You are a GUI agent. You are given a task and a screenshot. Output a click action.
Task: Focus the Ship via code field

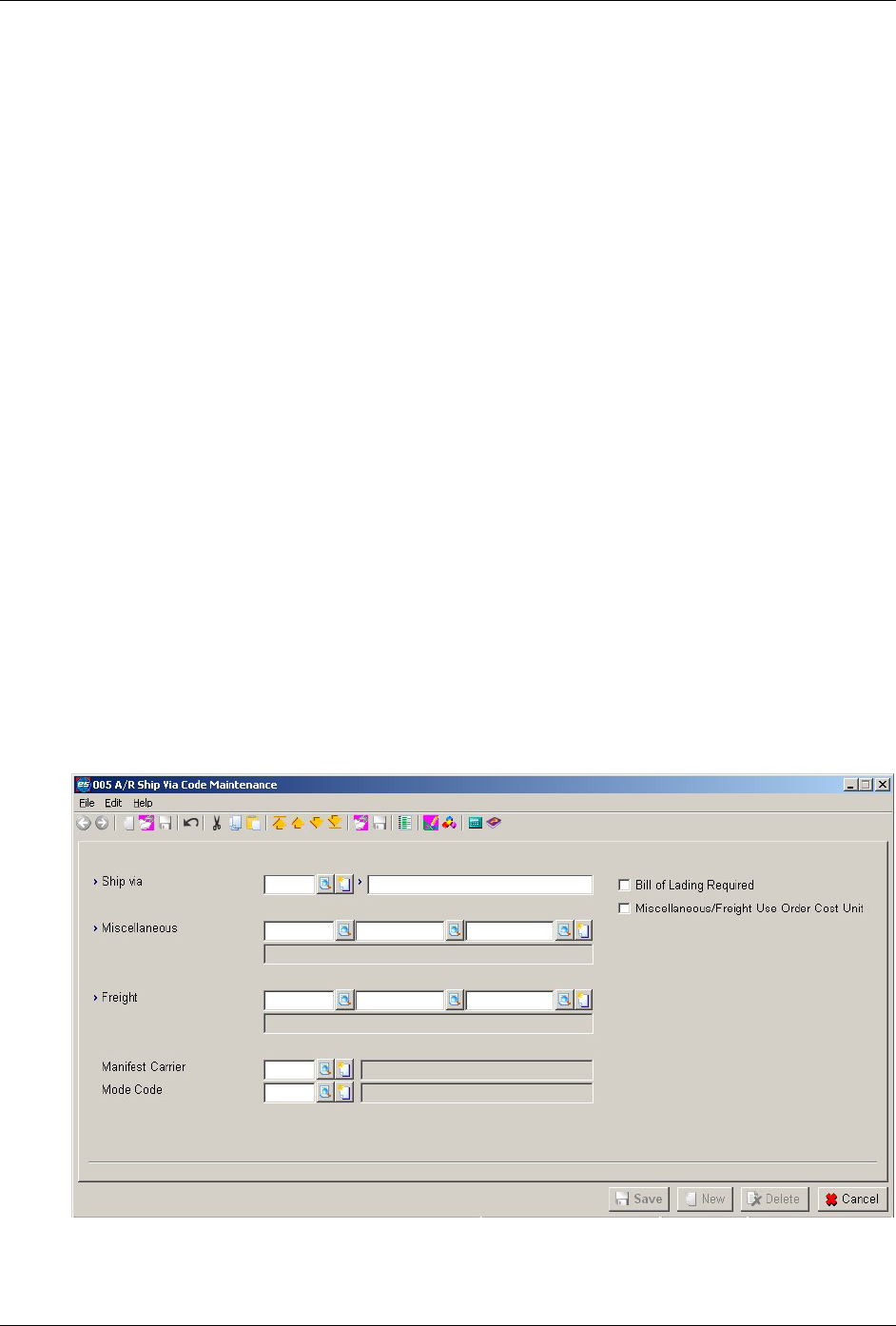(289, 884)
